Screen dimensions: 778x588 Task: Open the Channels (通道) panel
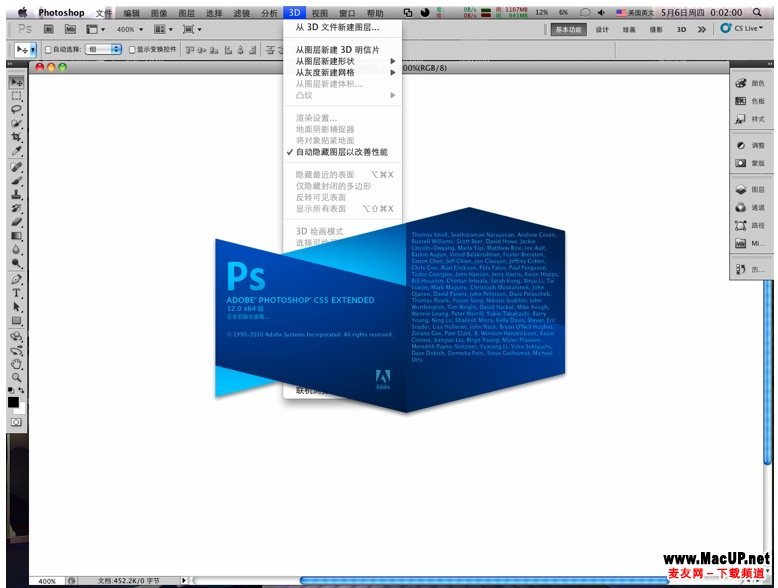750,207
